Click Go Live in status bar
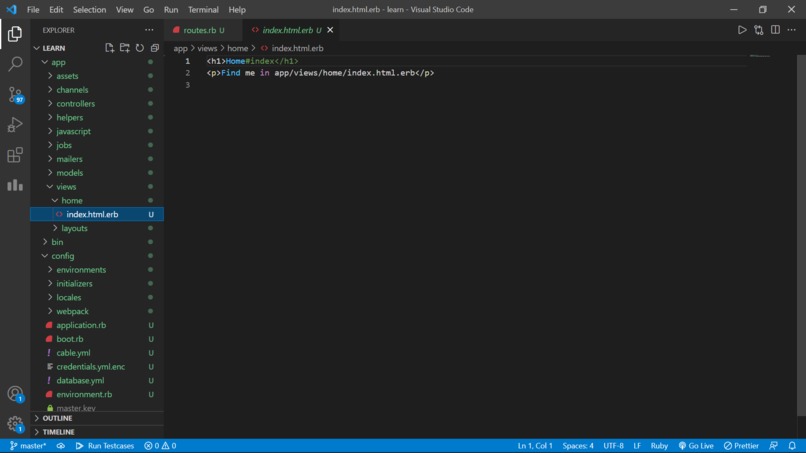The height and width of the screenshot is (453, 806). tap(696, 446)
